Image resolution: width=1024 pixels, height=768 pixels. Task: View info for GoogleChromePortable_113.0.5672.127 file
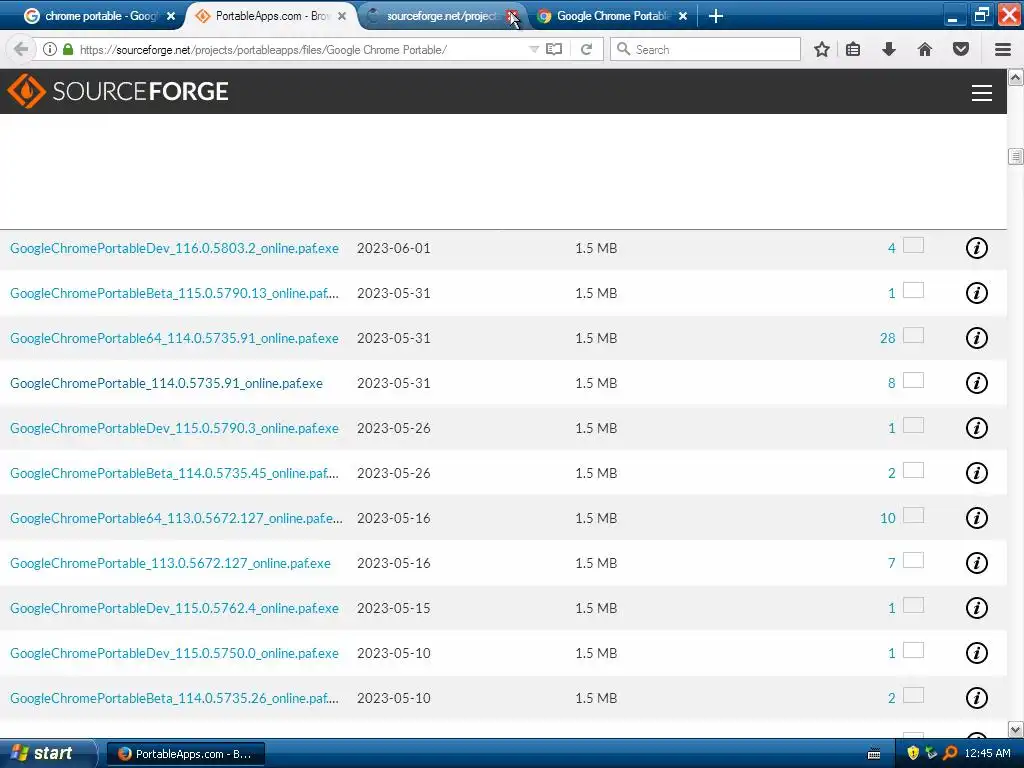click(976, 564)
